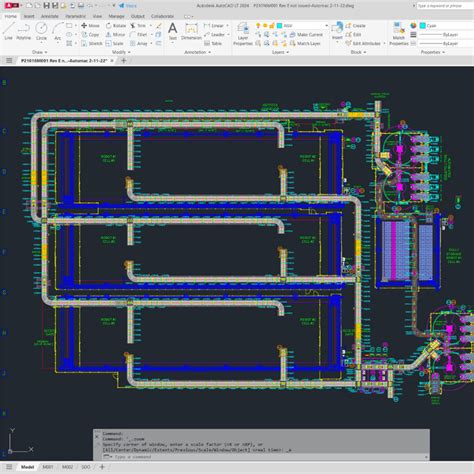Activate the Fillet command

coord(139,35)
